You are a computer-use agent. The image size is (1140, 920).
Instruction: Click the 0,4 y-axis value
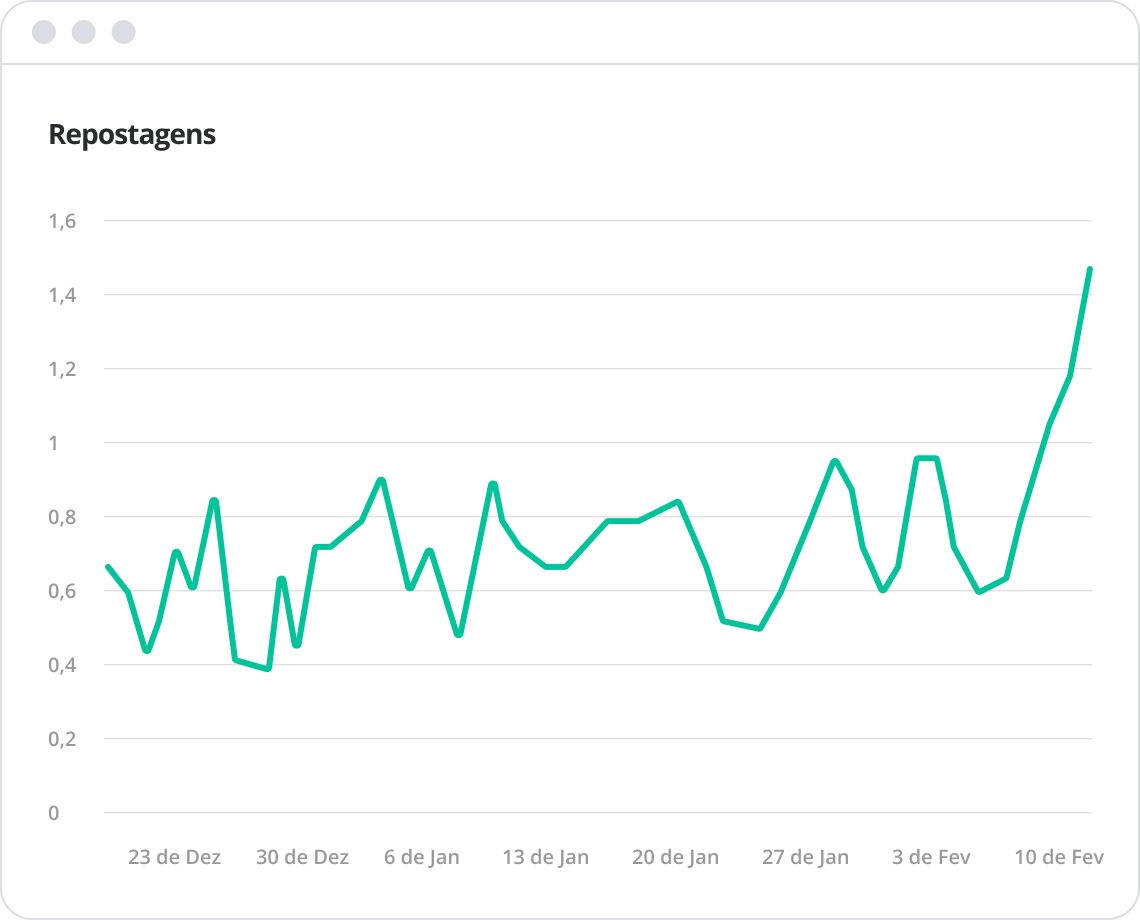click(x=62, y=665)
